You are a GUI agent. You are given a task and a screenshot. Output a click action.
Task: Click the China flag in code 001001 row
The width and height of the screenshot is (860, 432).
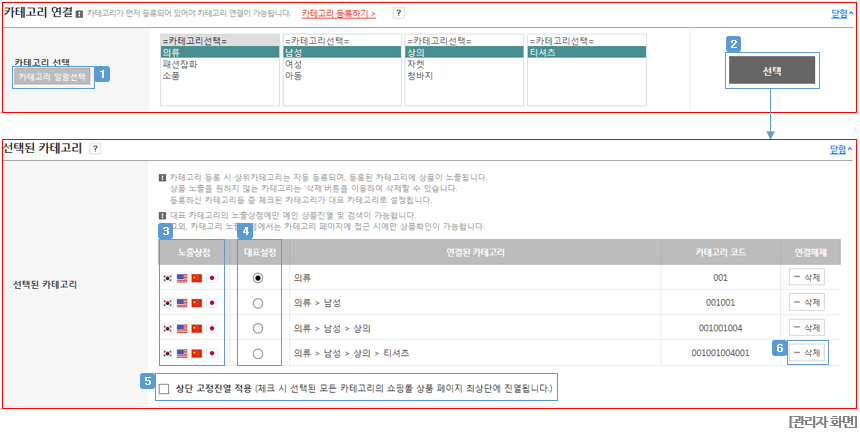click(x=197, y=303)
